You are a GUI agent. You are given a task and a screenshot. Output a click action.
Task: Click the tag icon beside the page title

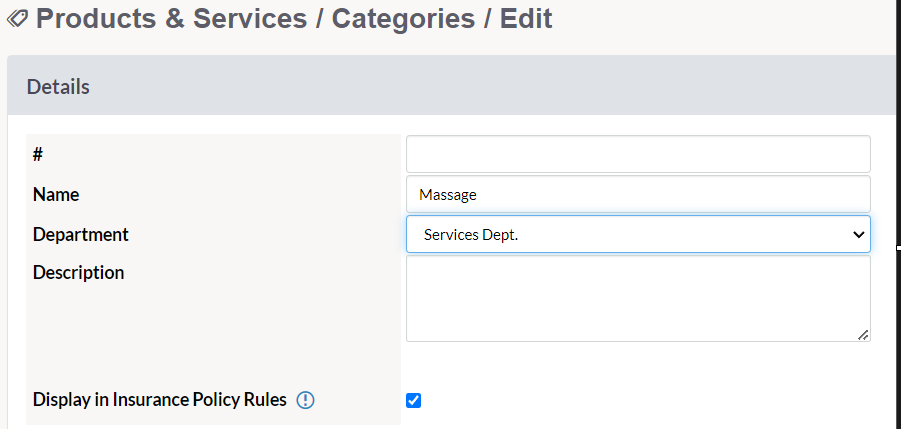point(17,19)
